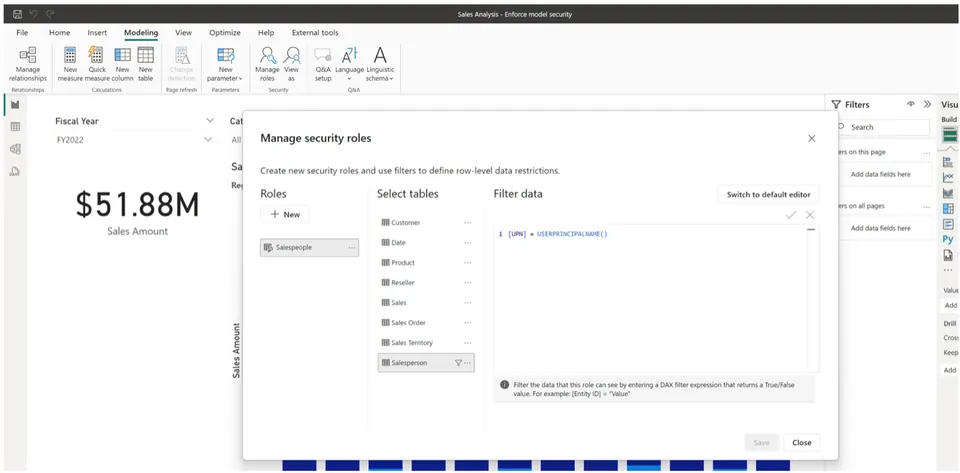Click the View as icon
960x473 pixels.
(x=292, y=55)
